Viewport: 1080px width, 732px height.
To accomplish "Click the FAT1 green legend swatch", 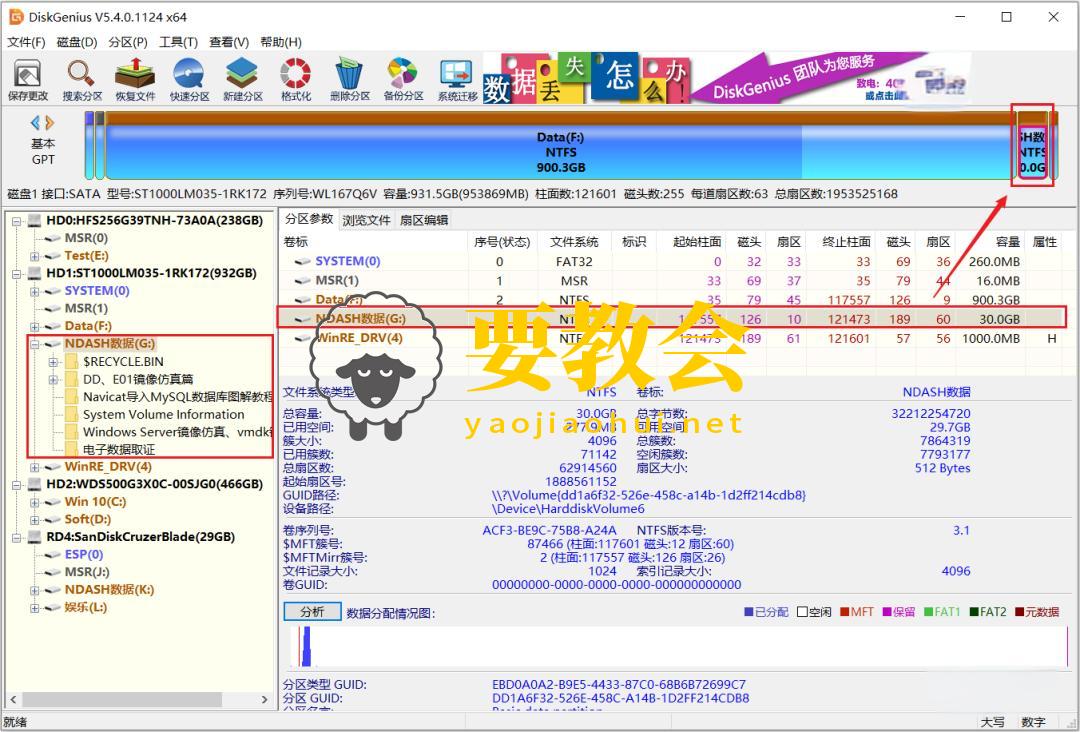I will coord(928,611).
